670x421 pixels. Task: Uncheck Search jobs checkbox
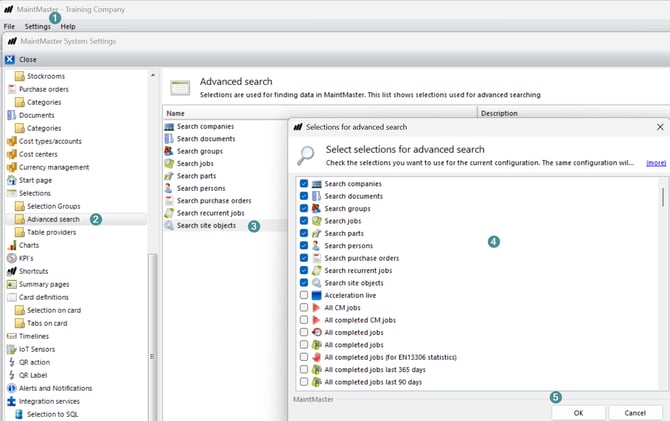[x=304, y=221]
